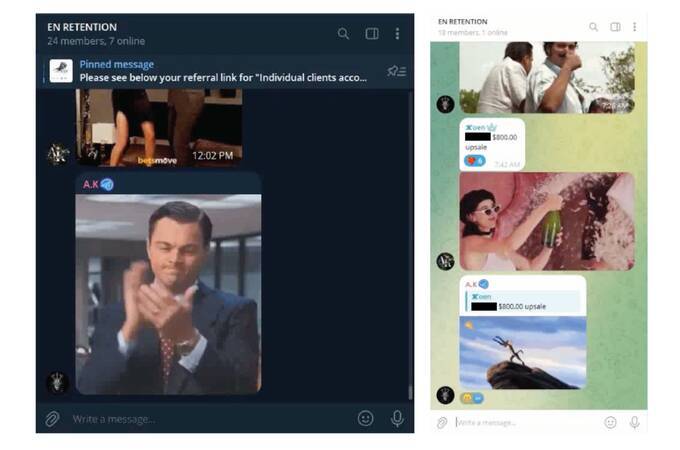680x450 pixels.
Task: Open the pinned messages list icon
Action: tap(396, 71)
